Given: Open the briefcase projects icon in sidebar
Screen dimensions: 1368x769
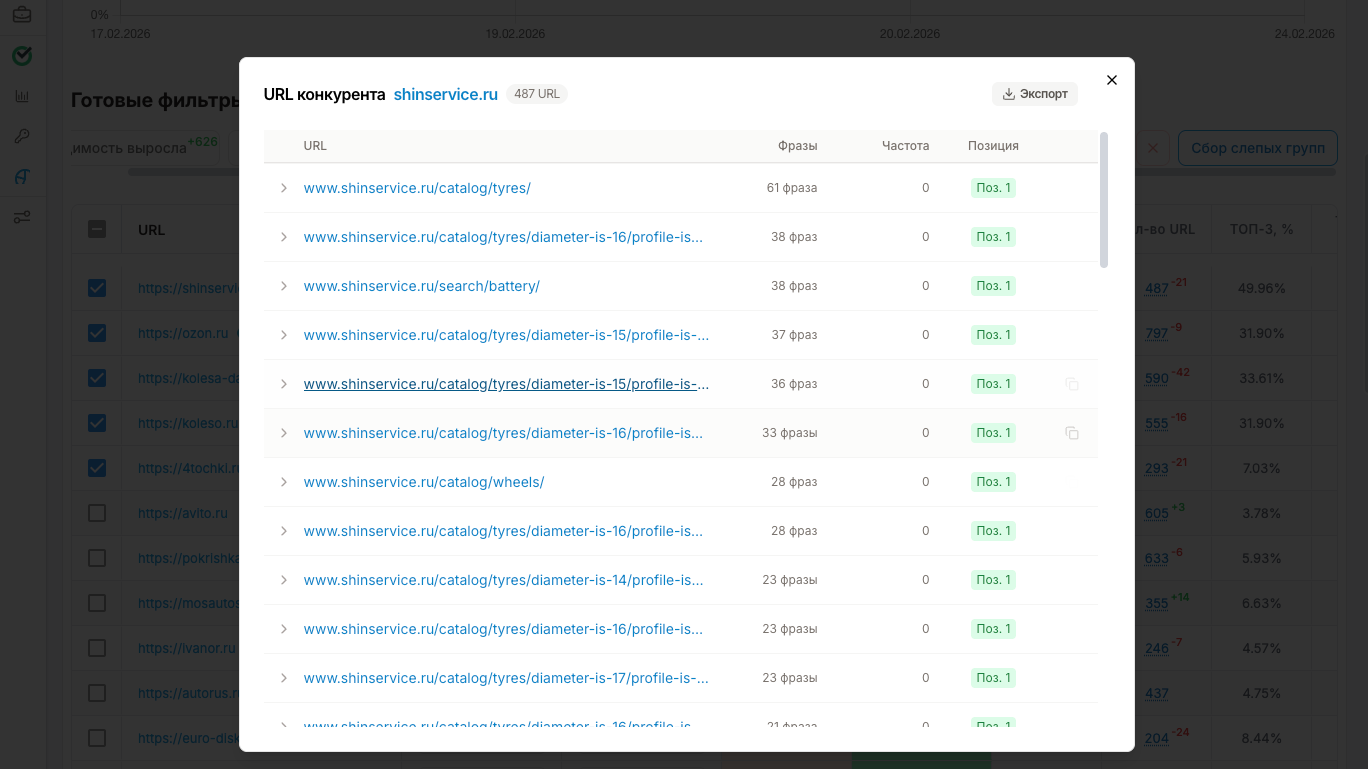Looking at the screenshot, I should click(22, 15).
